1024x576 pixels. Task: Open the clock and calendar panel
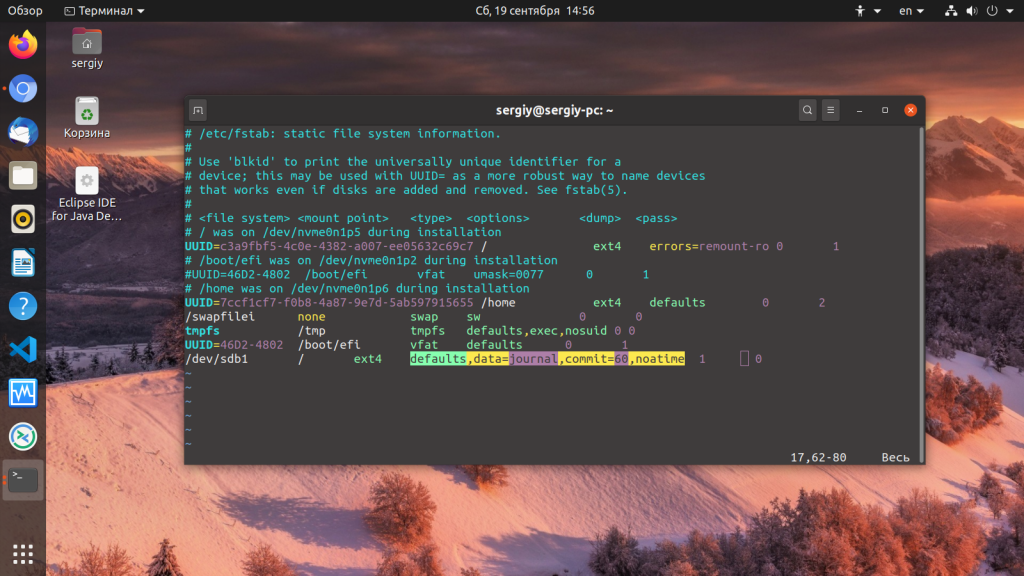(x=535, y=10)
